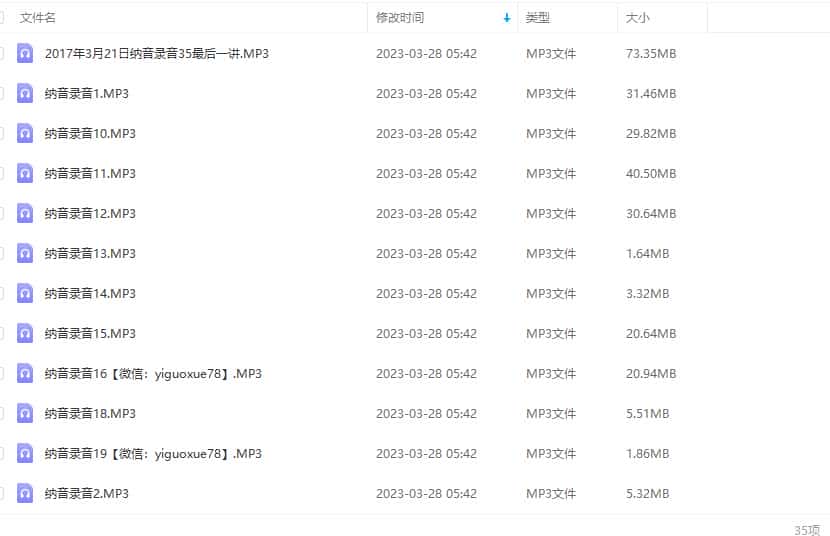Image resolution: width=830 pixels, height=536 pixels.
Task: Click the headphone icon beside 纳音录音10.MP3
Action: [x=25, y=133]
